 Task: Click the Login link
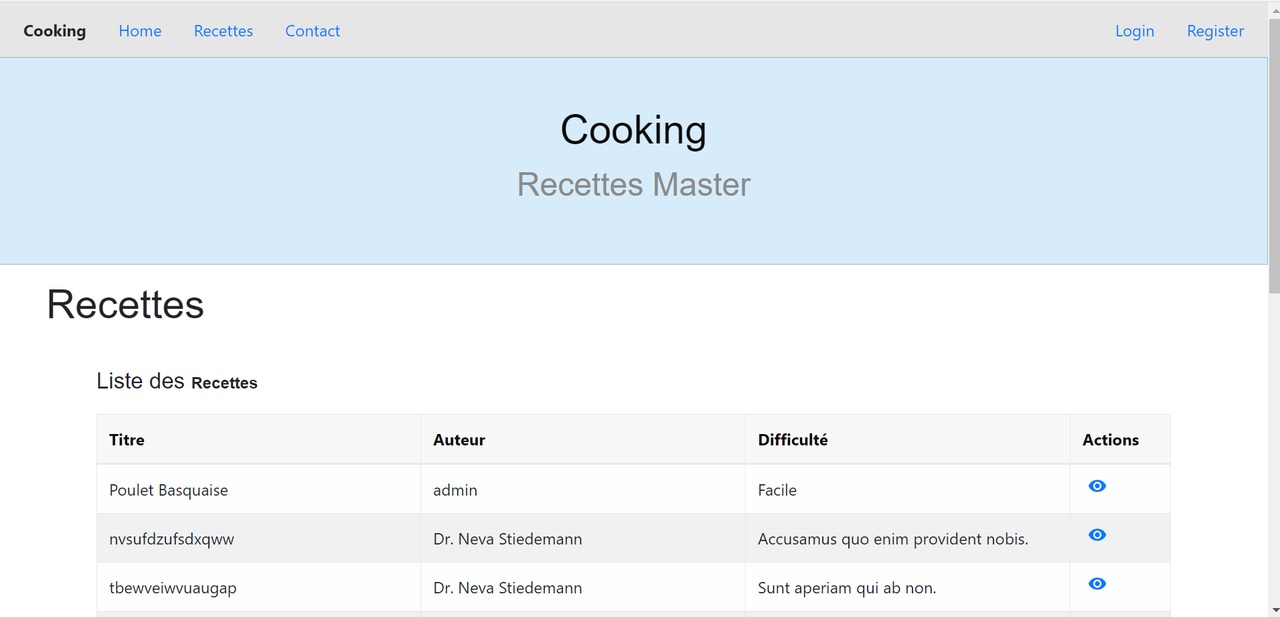[1135, 31]
